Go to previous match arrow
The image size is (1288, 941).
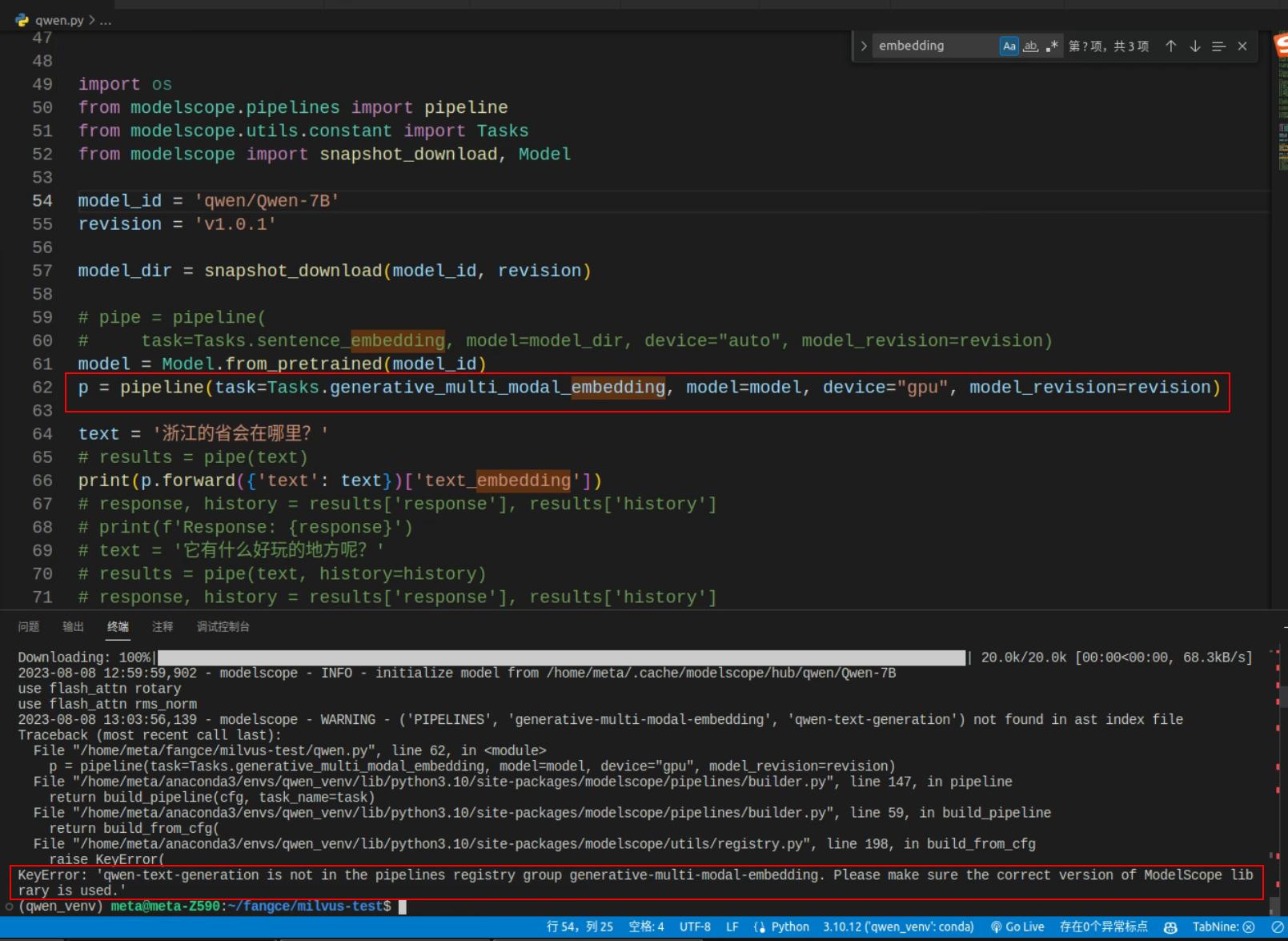point(1170,46)
